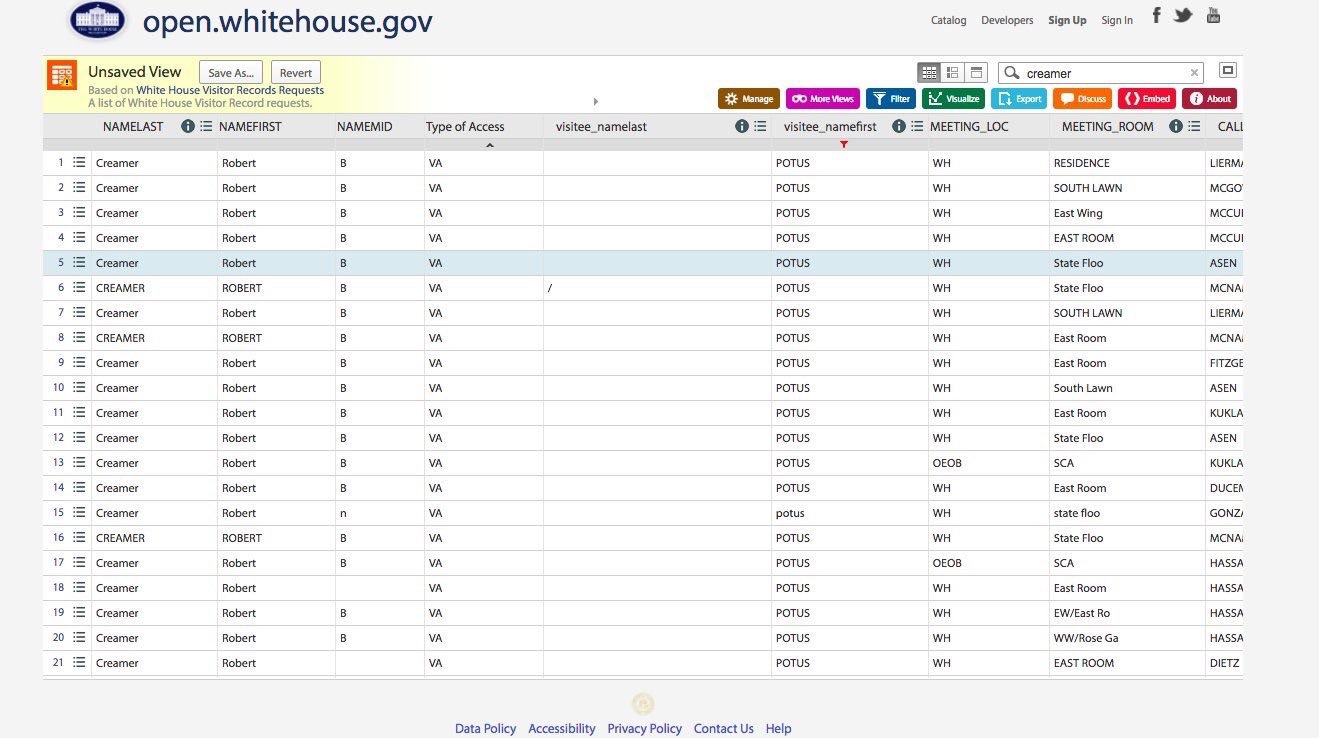Sort by the NAMEFIRST column header
Viewport: 1319px width, 738px height.
tap(250, 126)
